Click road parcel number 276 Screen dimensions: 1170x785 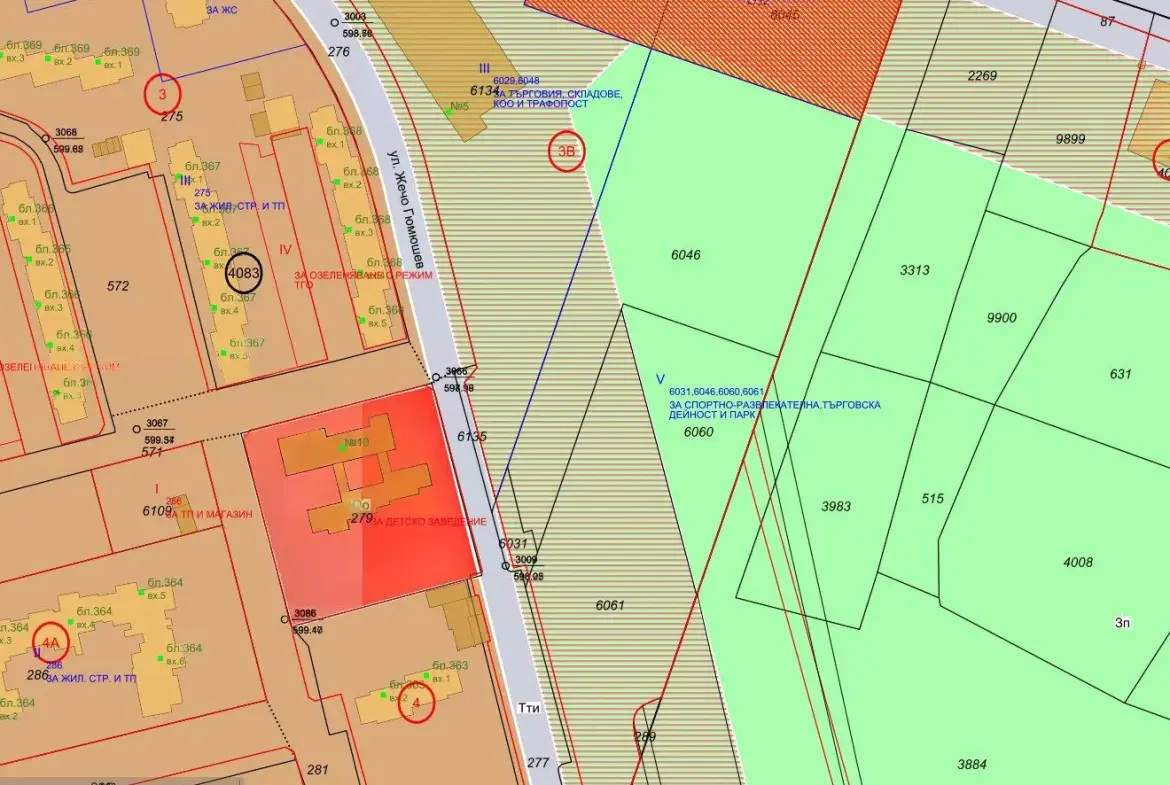[338, 52]
